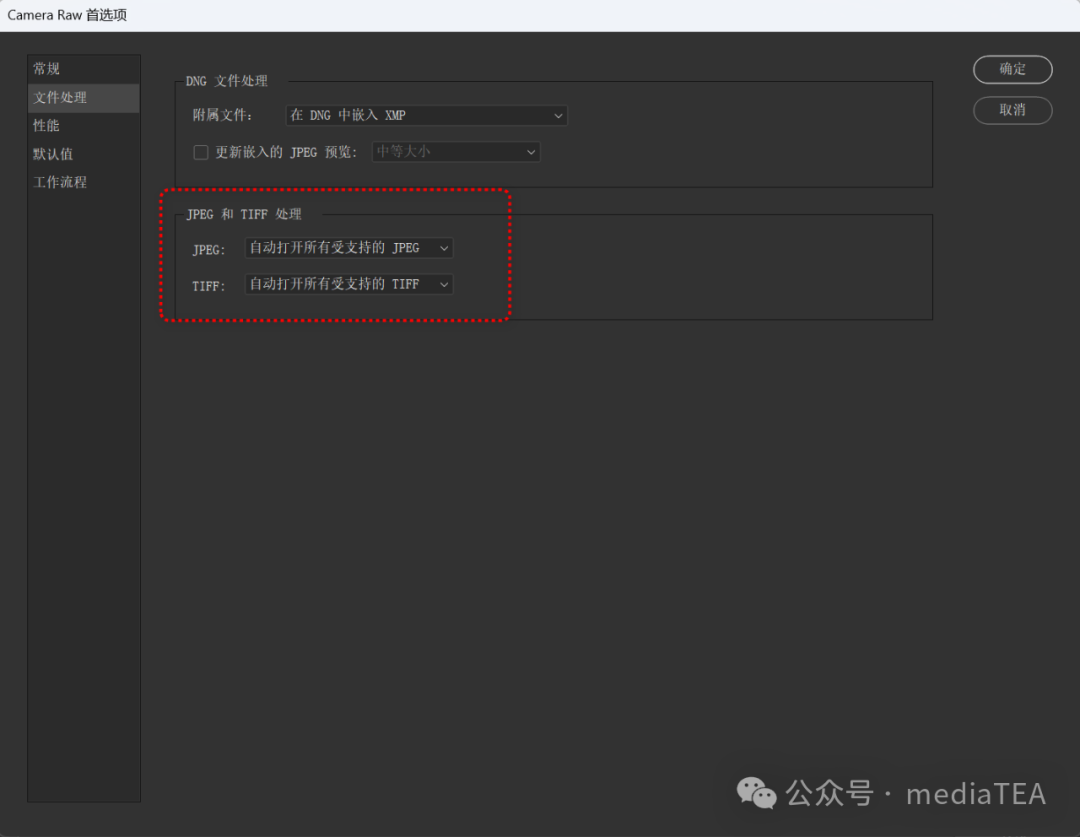Click the TIFF: field label
The height and width of the screenshot is (837, 1080).
coord(209,285)
